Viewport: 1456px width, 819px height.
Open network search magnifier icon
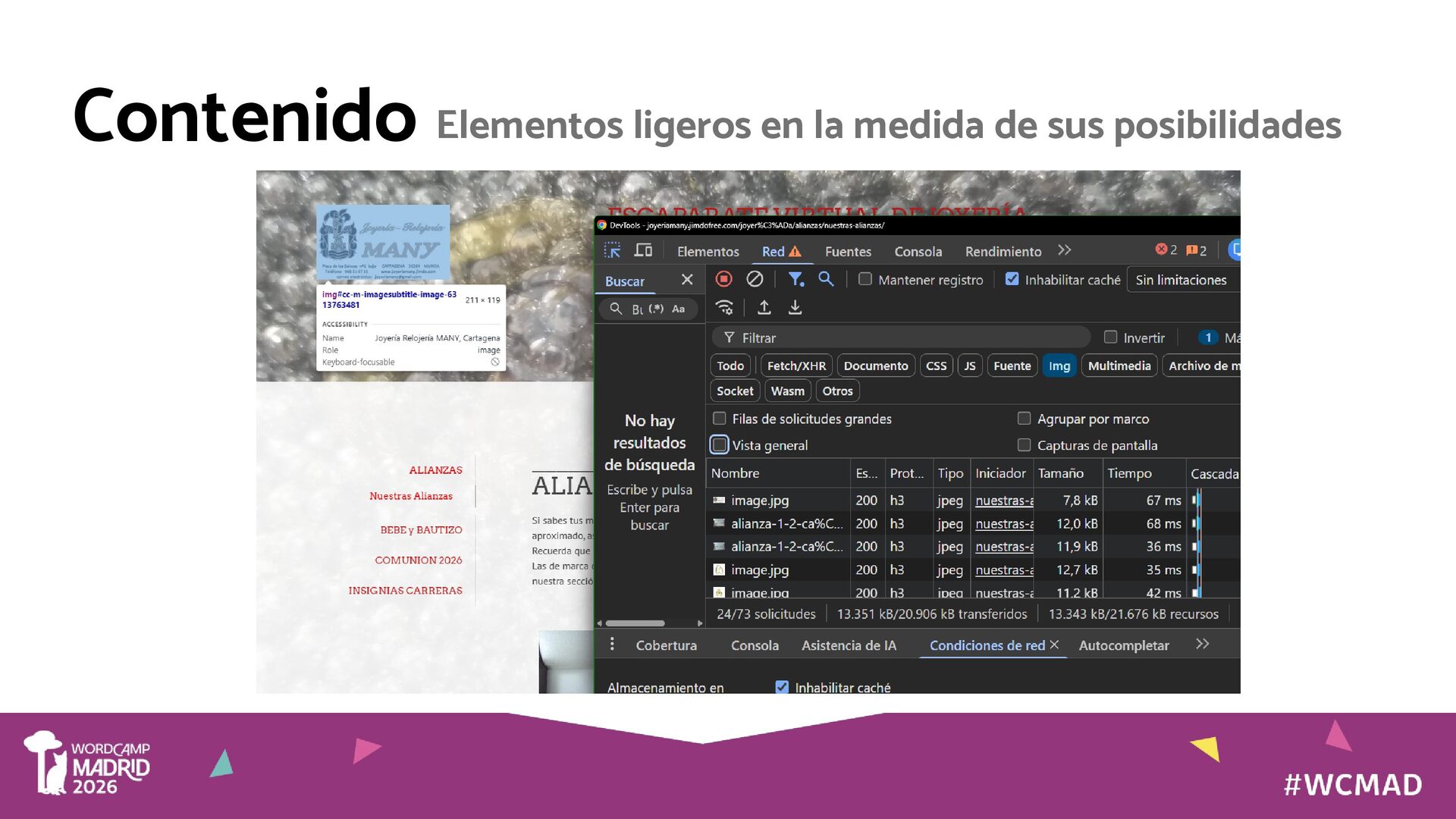pos(826,279)
